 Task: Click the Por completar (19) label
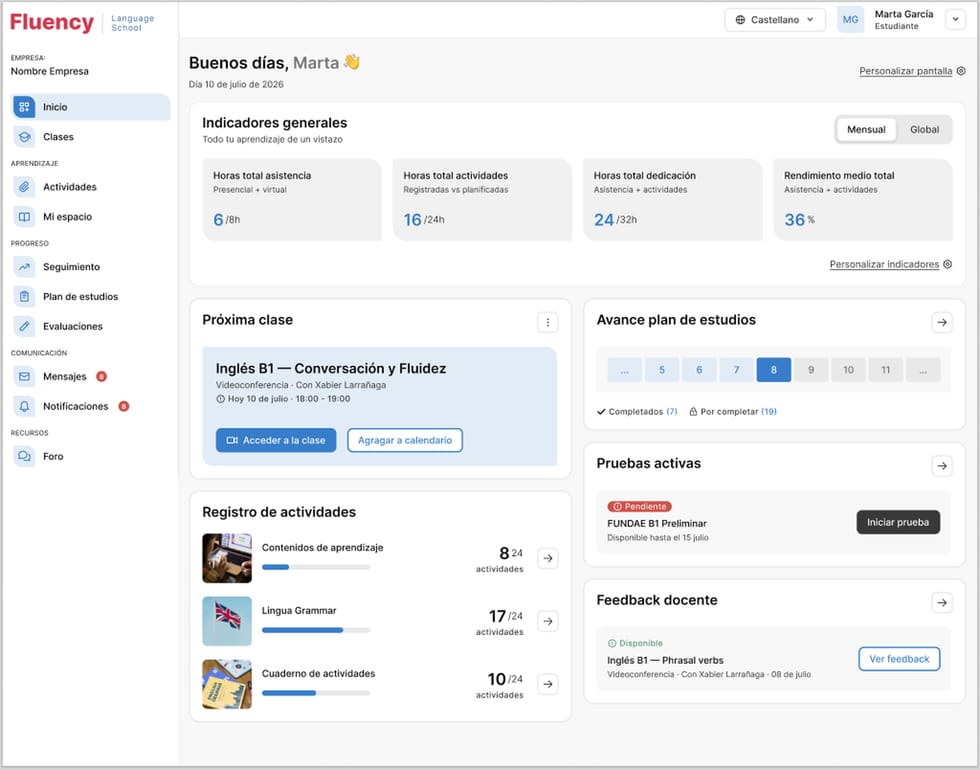tap(733, 412)
